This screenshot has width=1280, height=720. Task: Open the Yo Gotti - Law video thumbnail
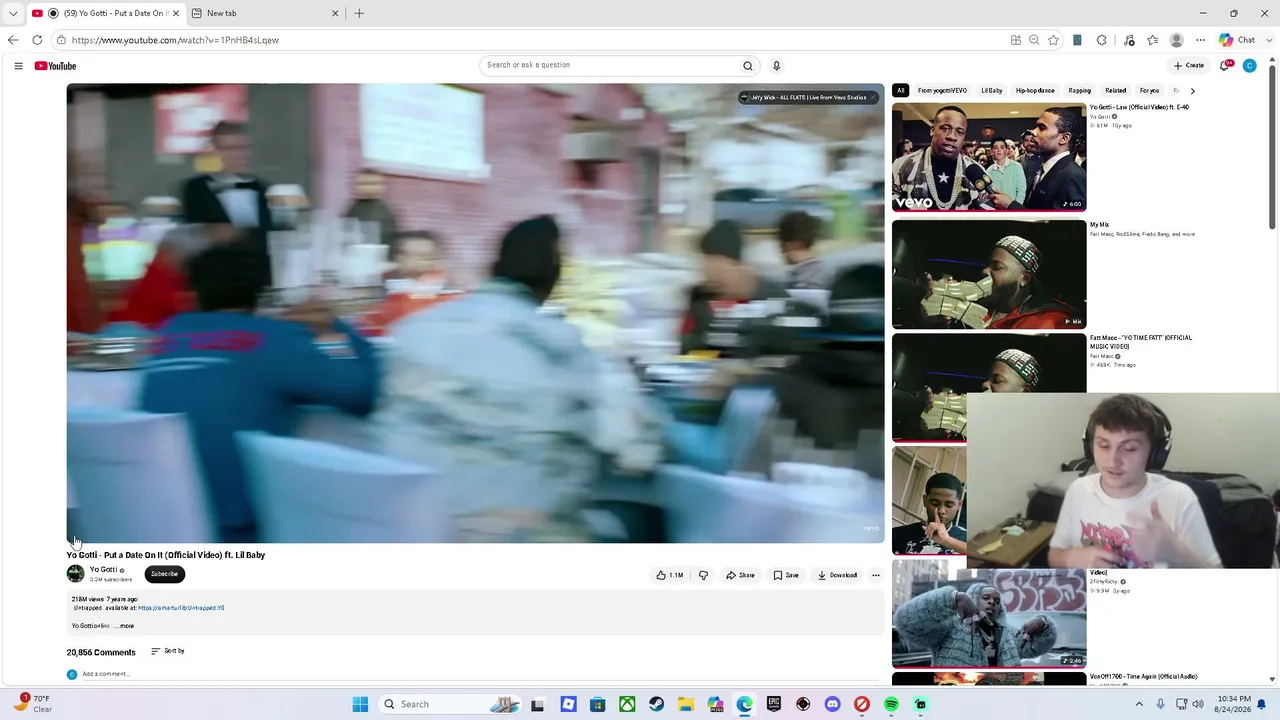click(988, 157)
